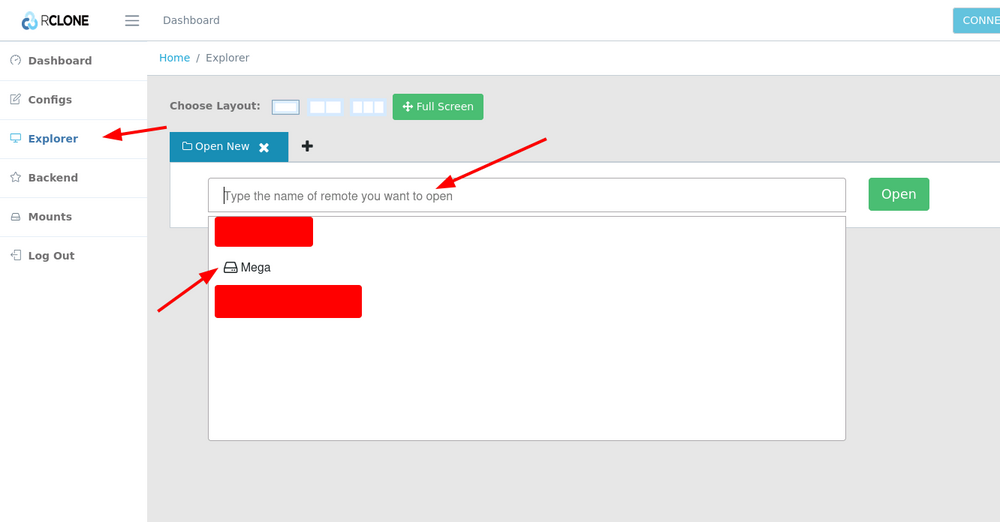Image resolution: width=1000 pixels, height=522 pixels.
Task: Click the Log Out door icon
Action: (15, 255)
